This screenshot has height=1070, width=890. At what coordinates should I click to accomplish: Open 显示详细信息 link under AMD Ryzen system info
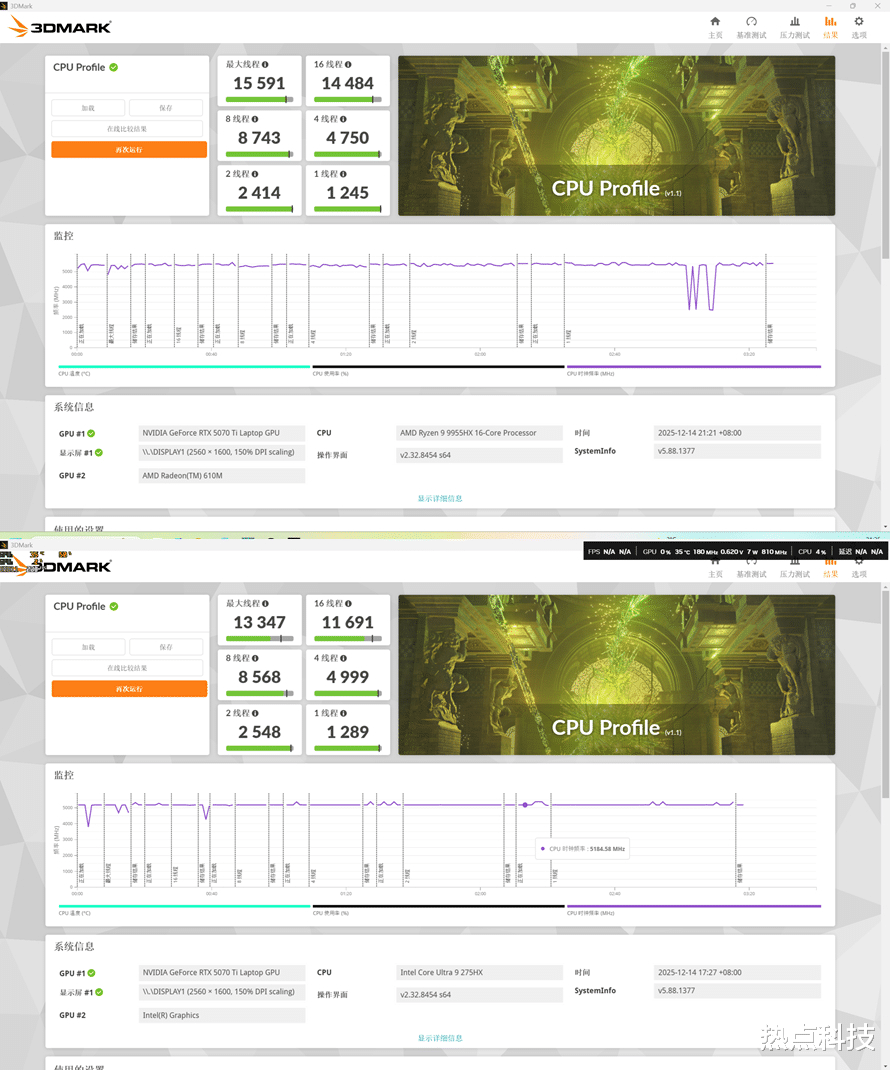[x=440, y=498]
